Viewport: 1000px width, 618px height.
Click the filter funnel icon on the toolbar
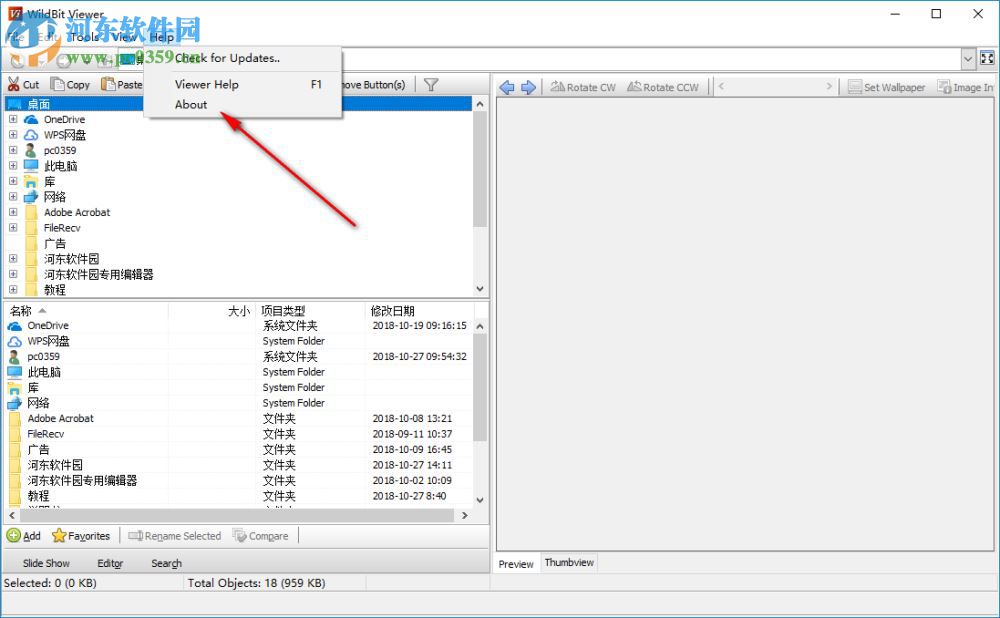pyautogui.click(x=431, y=84)
